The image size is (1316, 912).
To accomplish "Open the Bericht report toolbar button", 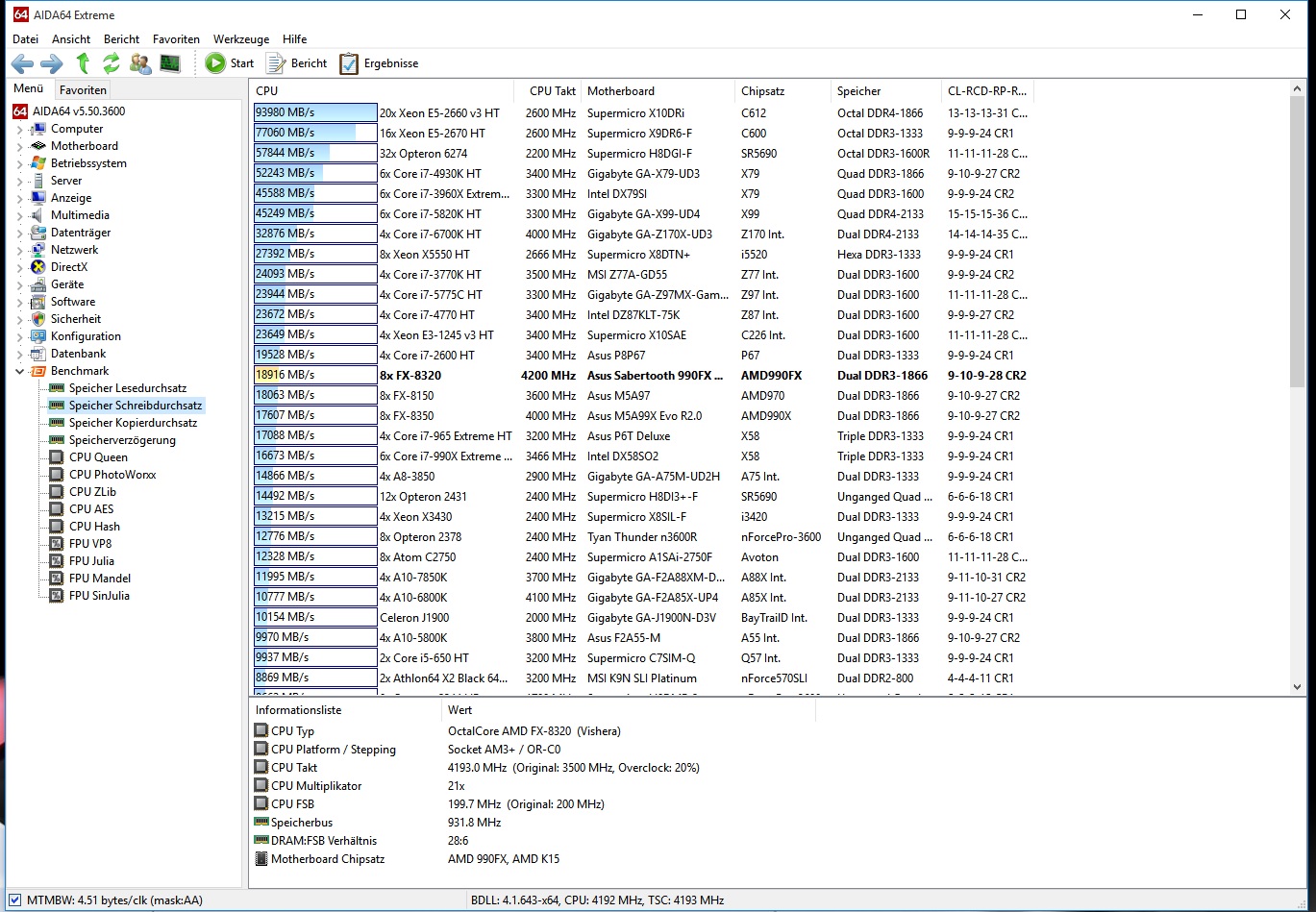I will (296, 63).
